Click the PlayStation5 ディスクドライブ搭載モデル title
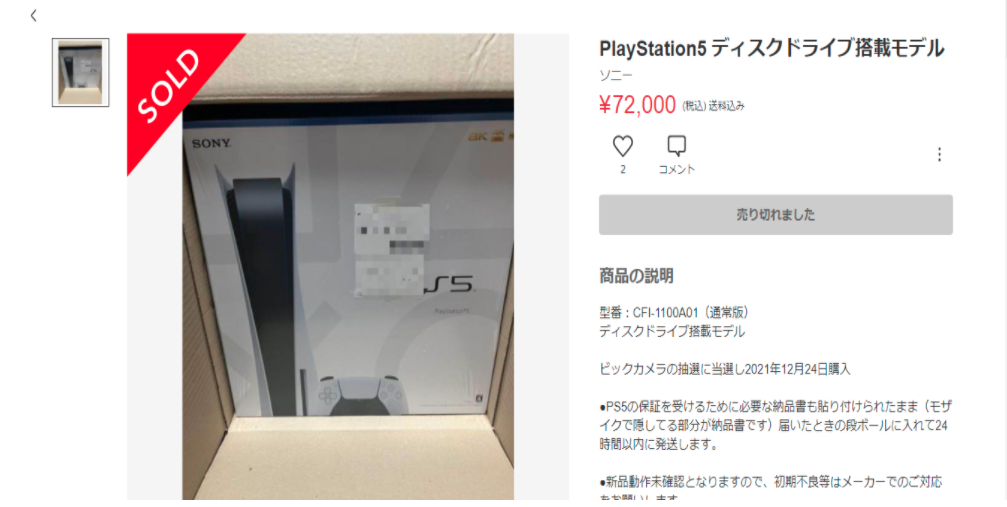This screenshot has width=1007, height=507. (771, 48)
